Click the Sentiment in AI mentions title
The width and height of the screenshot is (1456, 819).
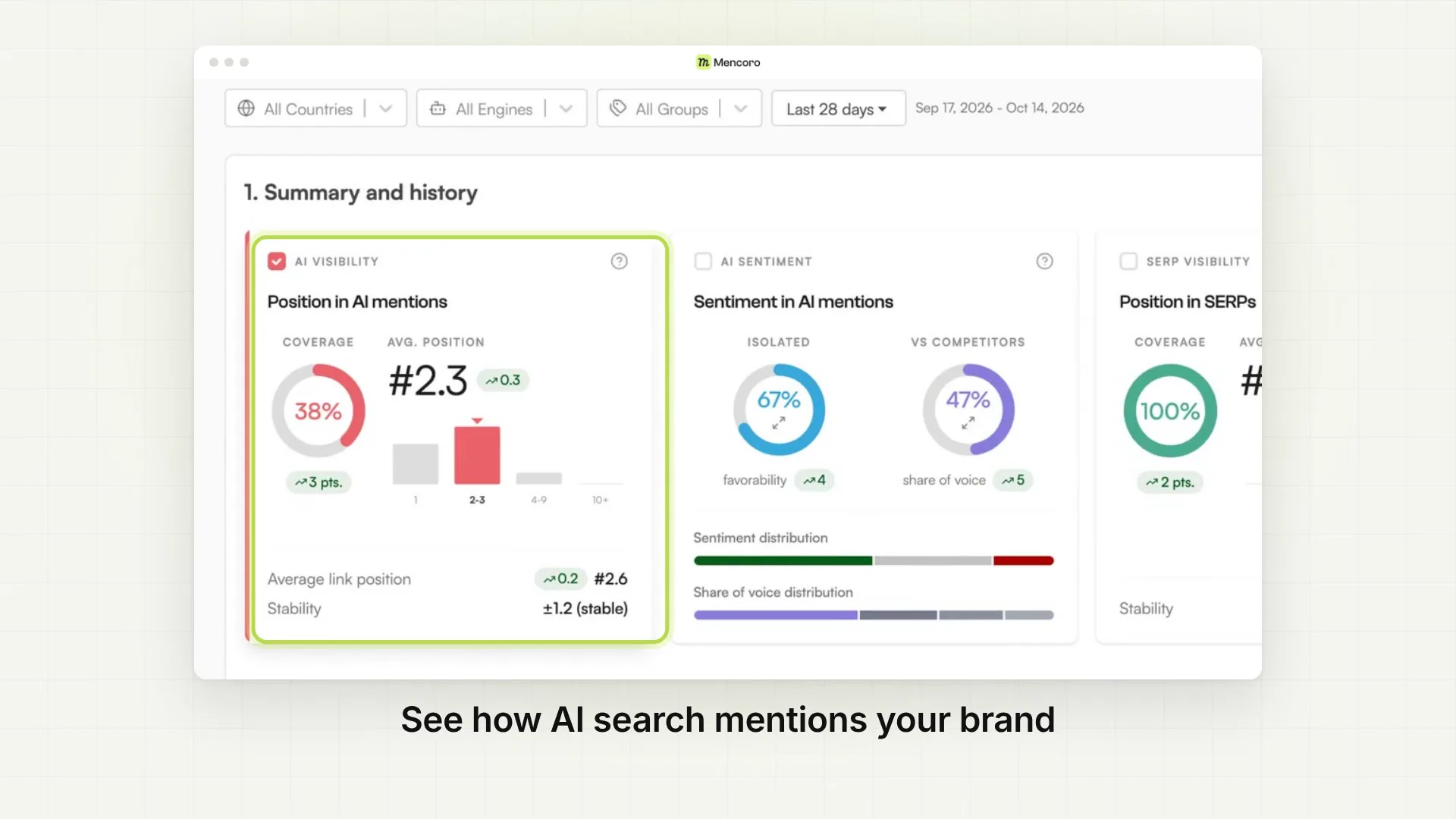point(793,302)
